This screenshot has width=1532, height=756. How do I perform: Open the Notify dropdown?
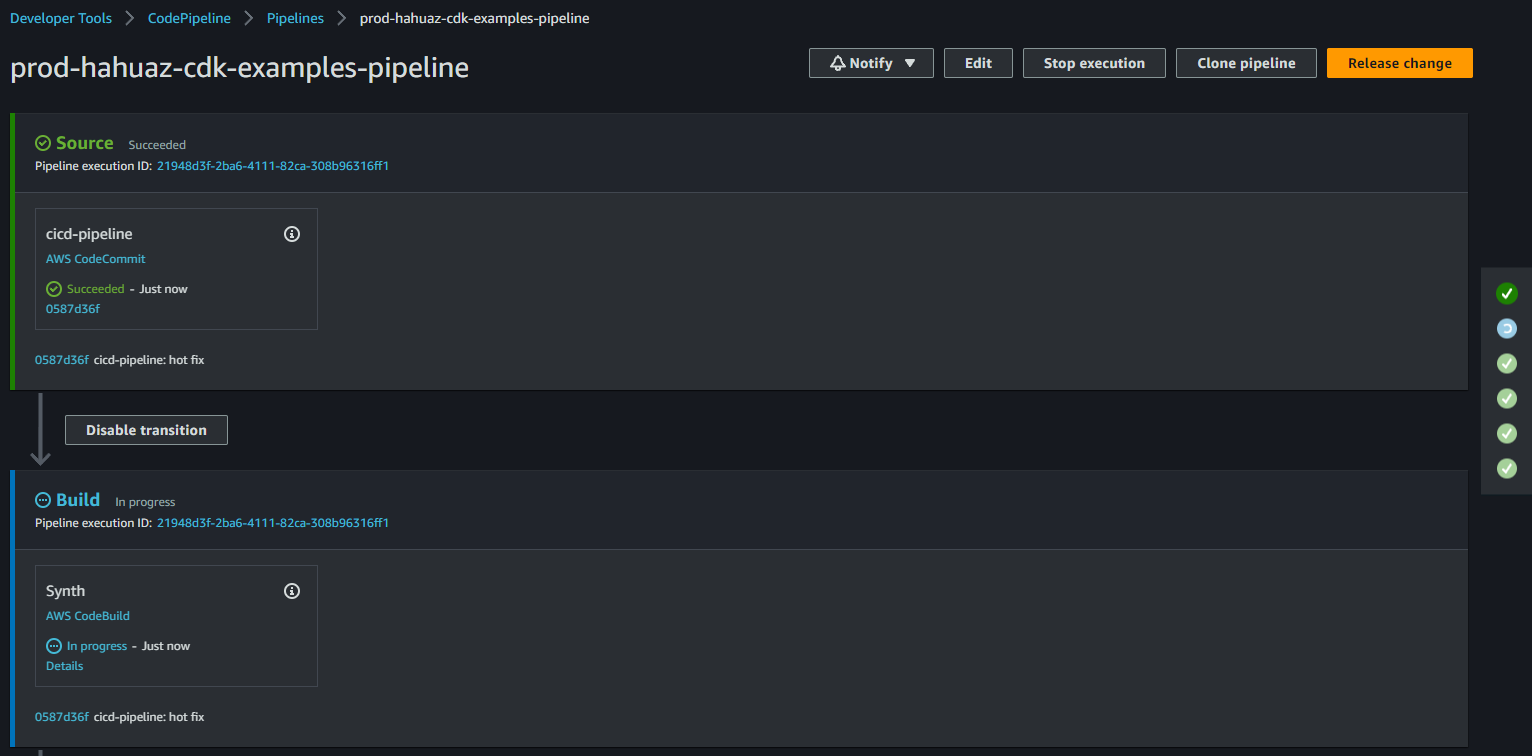click(x=871, y=63)
